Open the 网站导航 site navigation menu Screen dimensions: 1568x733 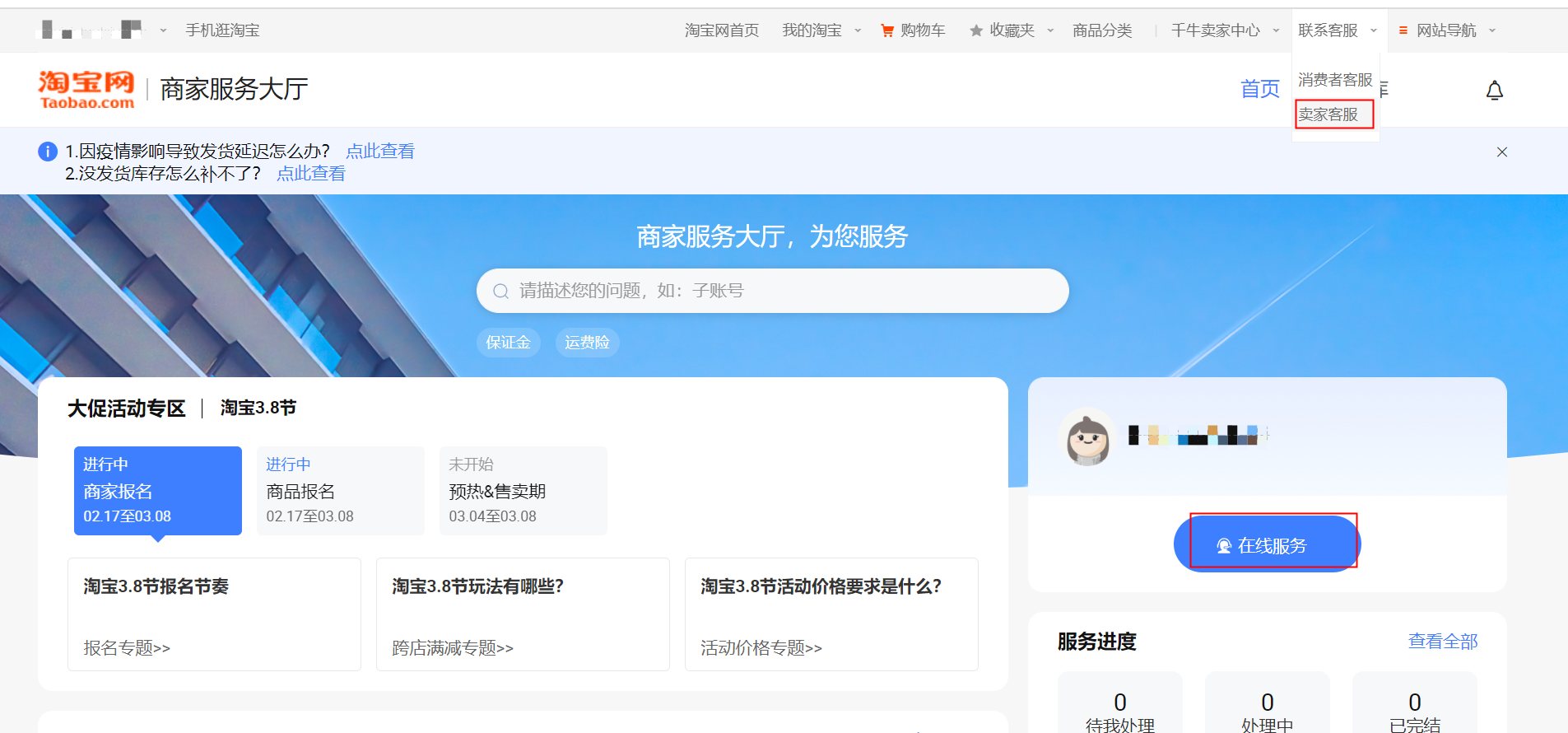[1445, 31]
